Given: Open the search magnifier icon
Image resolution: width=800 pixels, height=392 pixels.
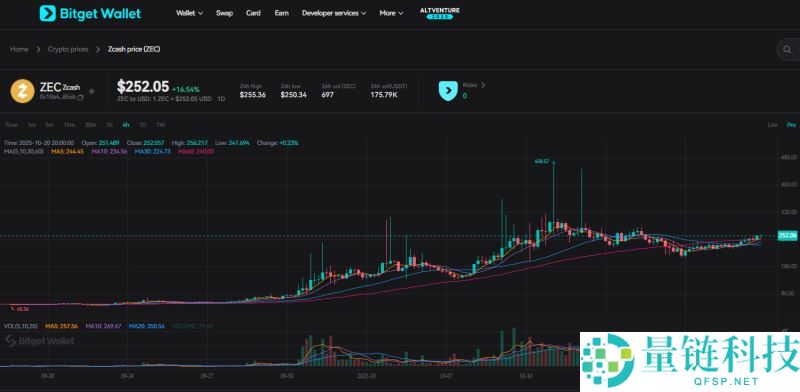Looking at the screenshot, I should pos(787,50).
